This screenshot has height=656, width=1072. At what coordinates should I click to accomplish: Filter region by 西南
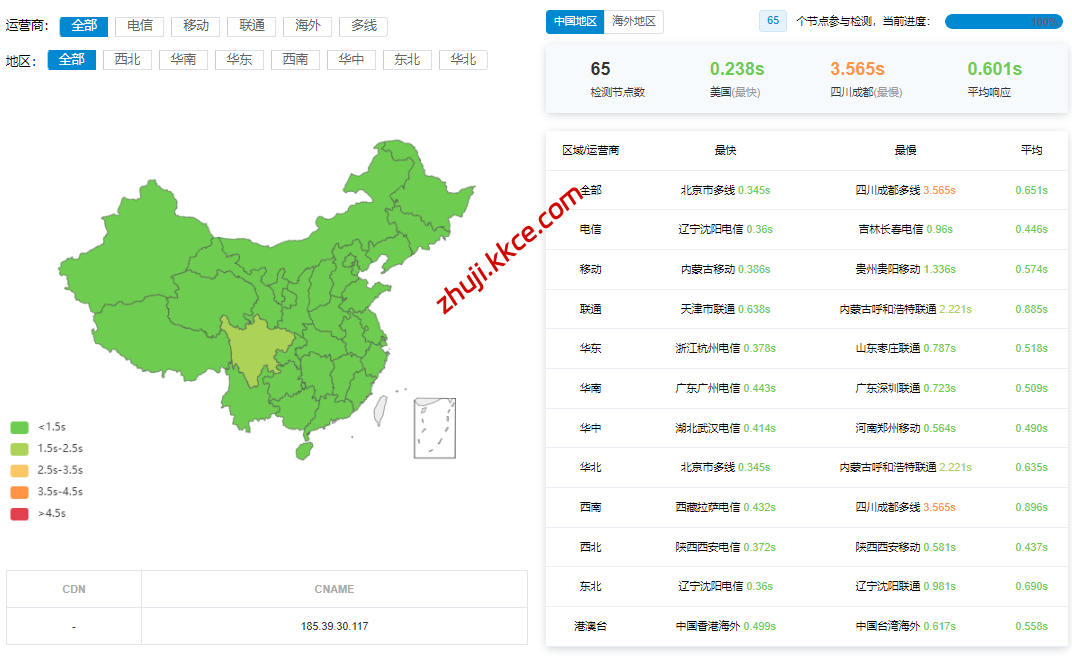point(296,60)
